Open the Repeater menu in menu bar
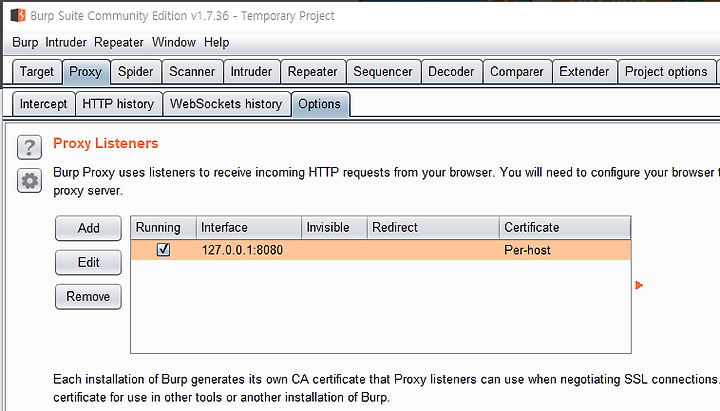Image resolution: width=720 pixels, height=411 pixels. pyautogui.click(x=119, y=42)
